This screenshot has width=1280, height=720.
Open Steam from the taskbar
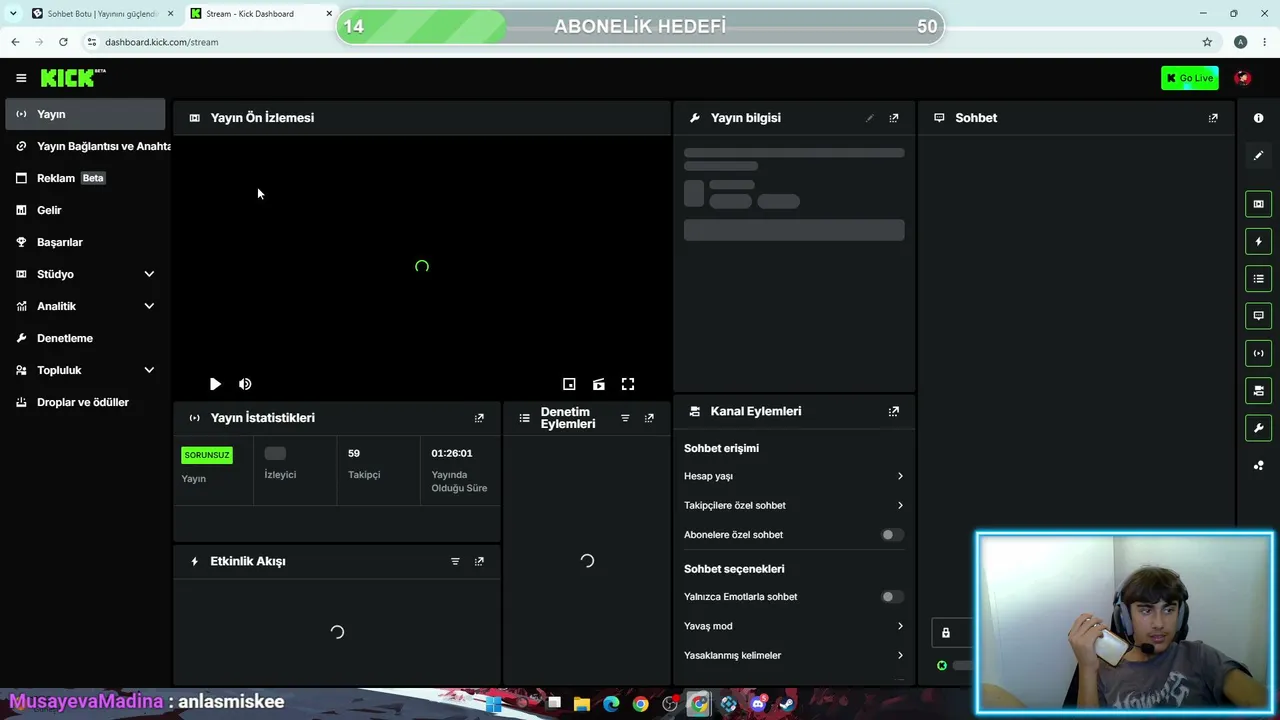point(787,704)
